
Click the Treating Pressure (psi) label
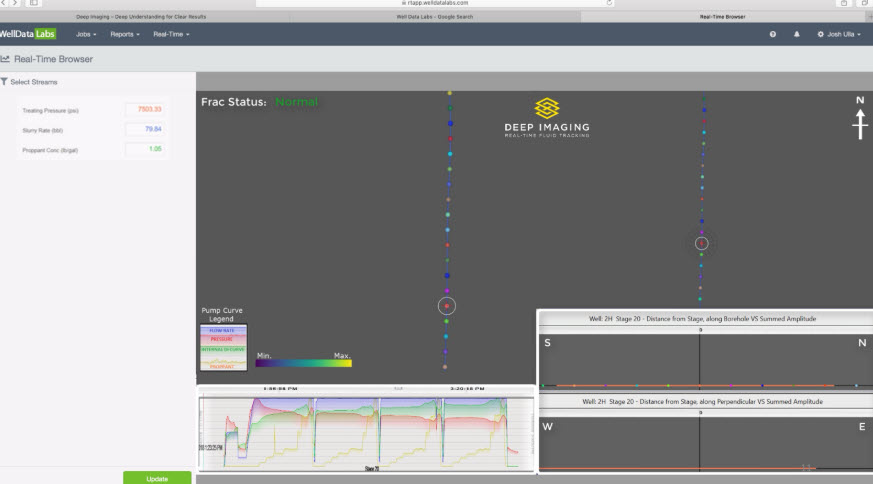pyautogui.click(x=50, y=111)
